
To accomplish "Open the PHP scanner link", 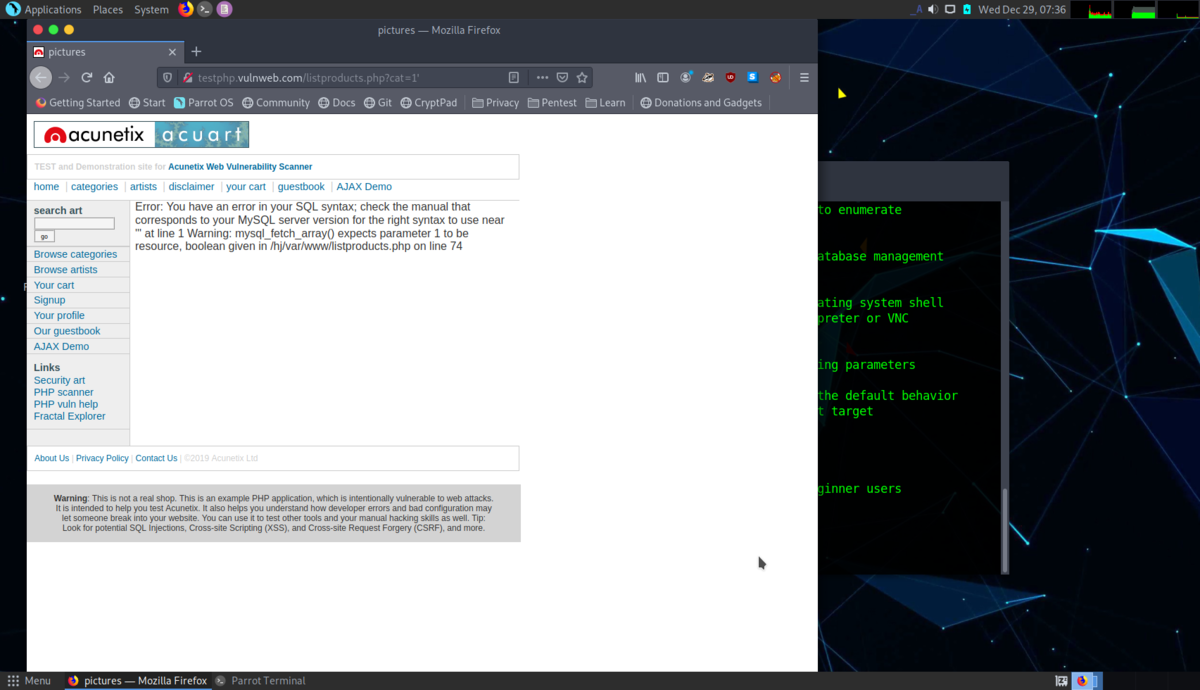I will (x=64, y=392).
